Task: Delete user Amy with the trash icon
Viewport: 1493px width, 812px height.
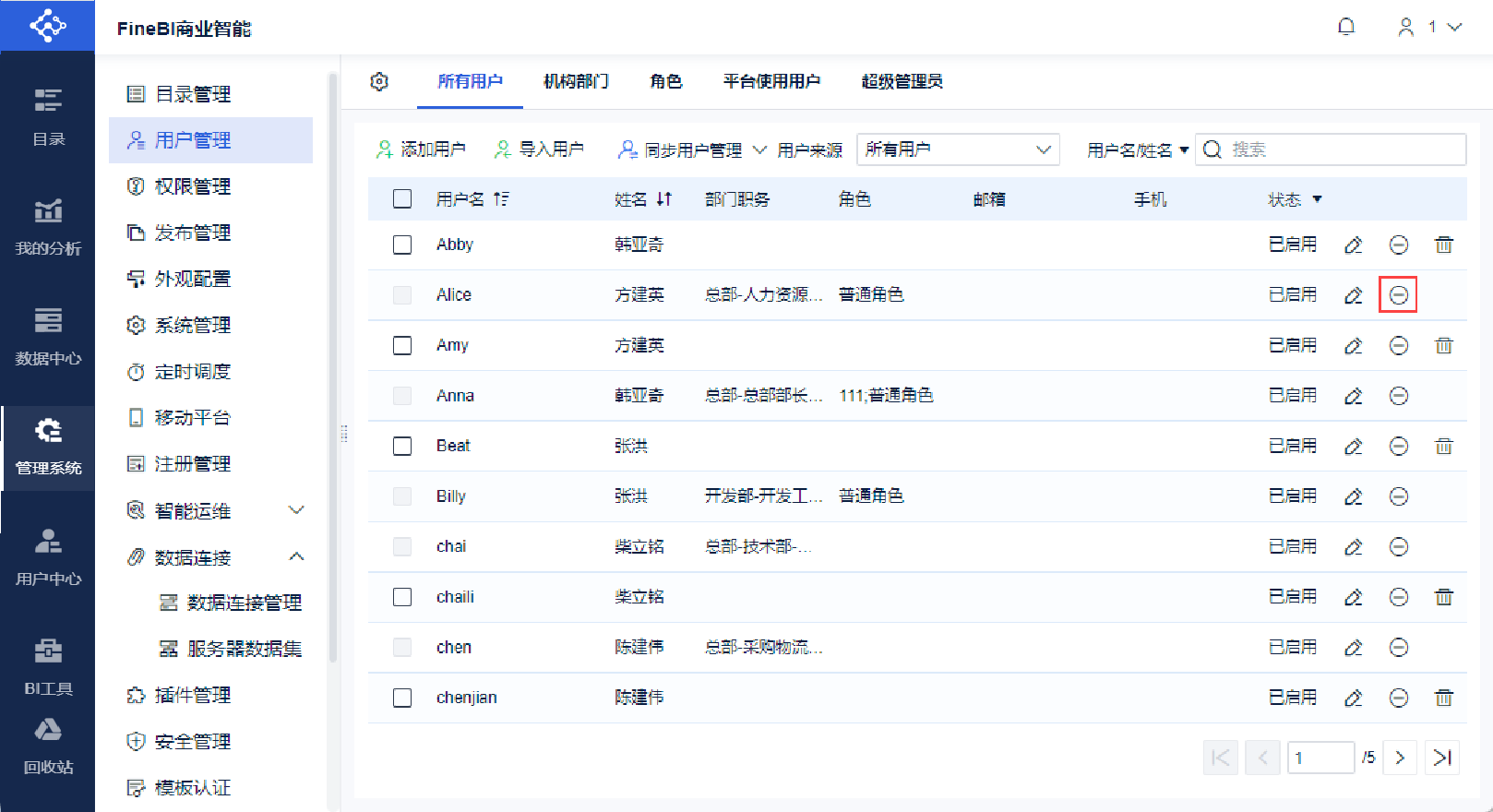Action: coord(1443,345)
